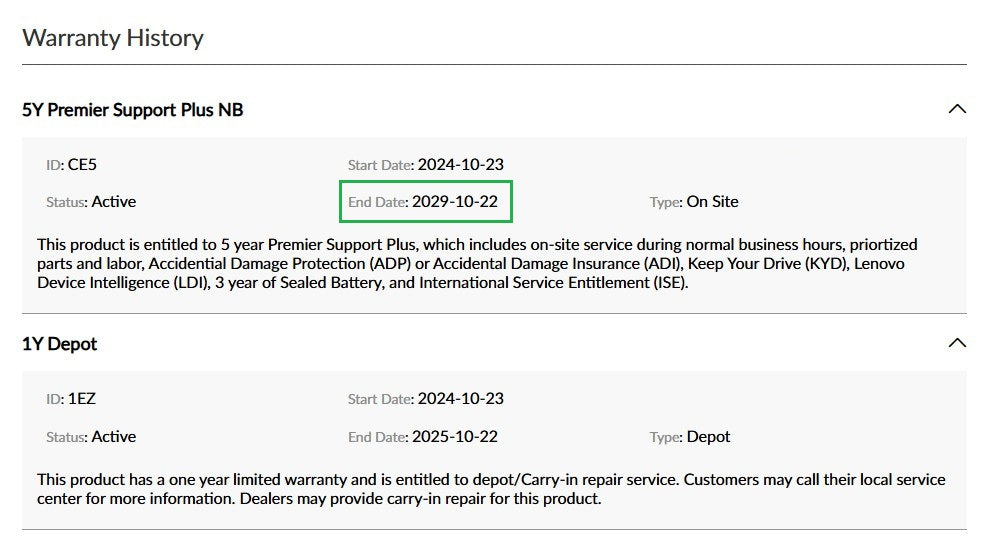This screenshot has width=1003, height=552.
Task: Click the end date 2029-10-22
Action: coord(455,201)
